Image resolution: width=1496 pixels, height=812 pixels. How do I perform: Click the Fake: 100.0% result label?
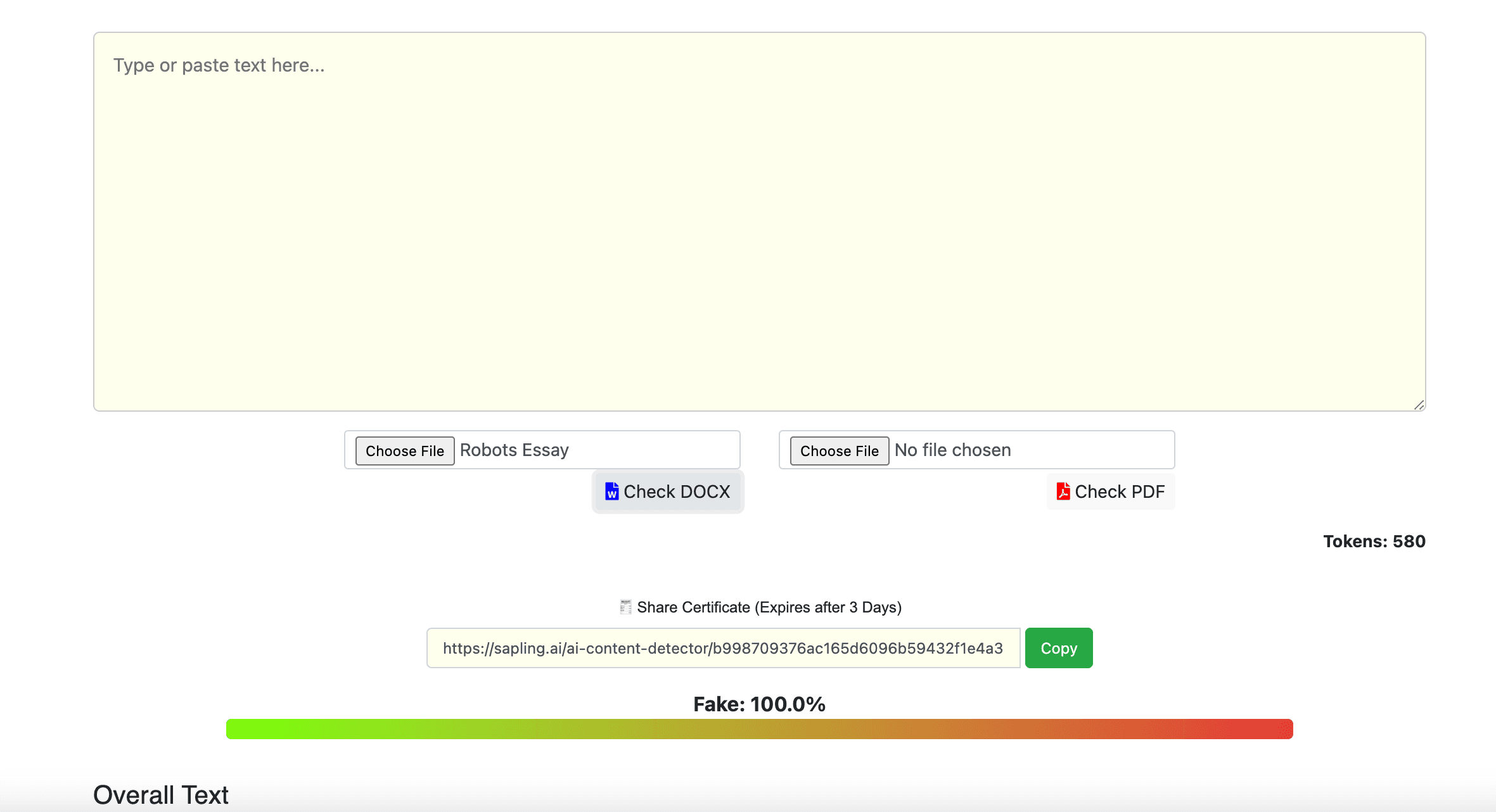point(759,704)
